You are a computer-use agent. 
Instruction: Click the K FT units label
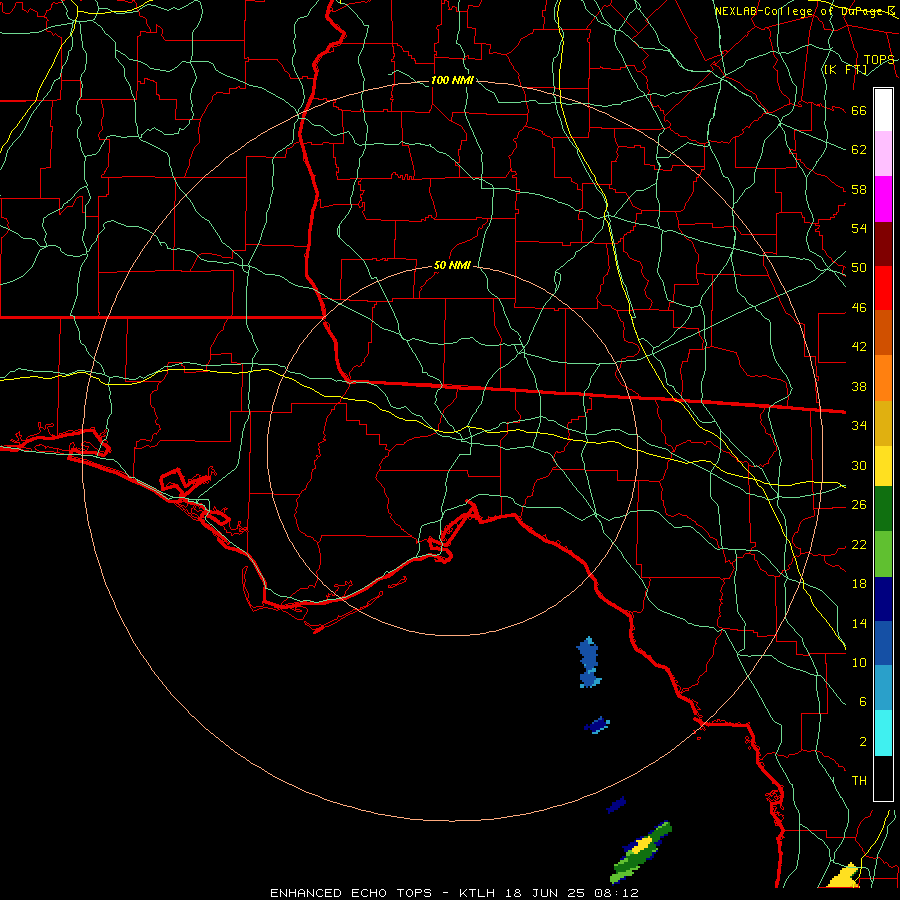tap(845, 69)
